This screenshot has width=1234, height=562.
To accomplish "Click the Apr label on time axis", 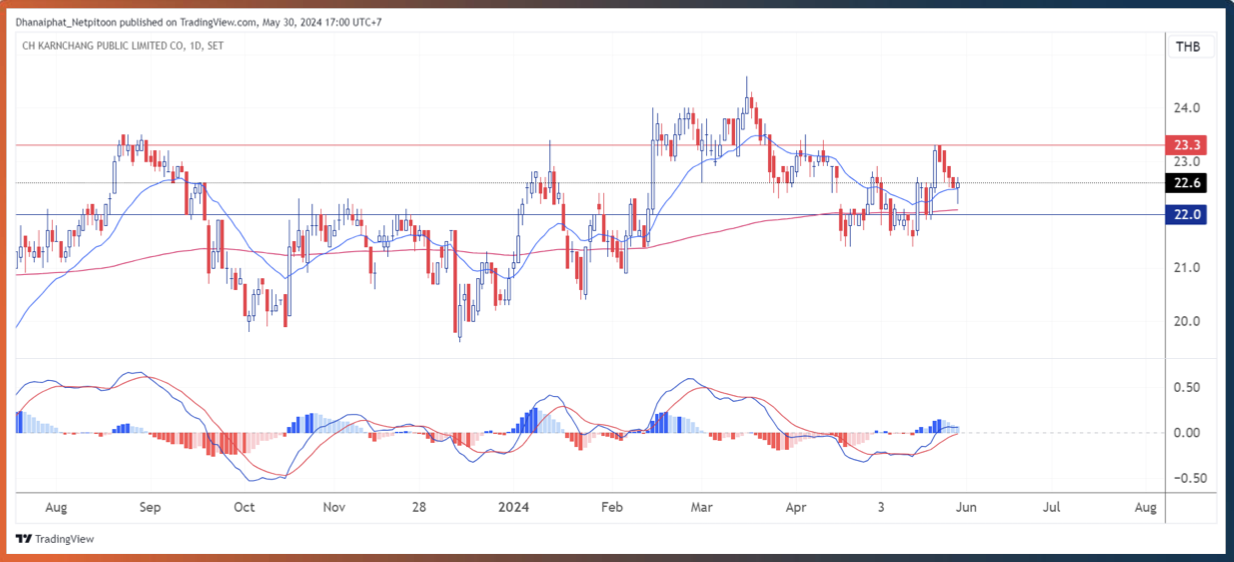I will [x=796, y=508].
